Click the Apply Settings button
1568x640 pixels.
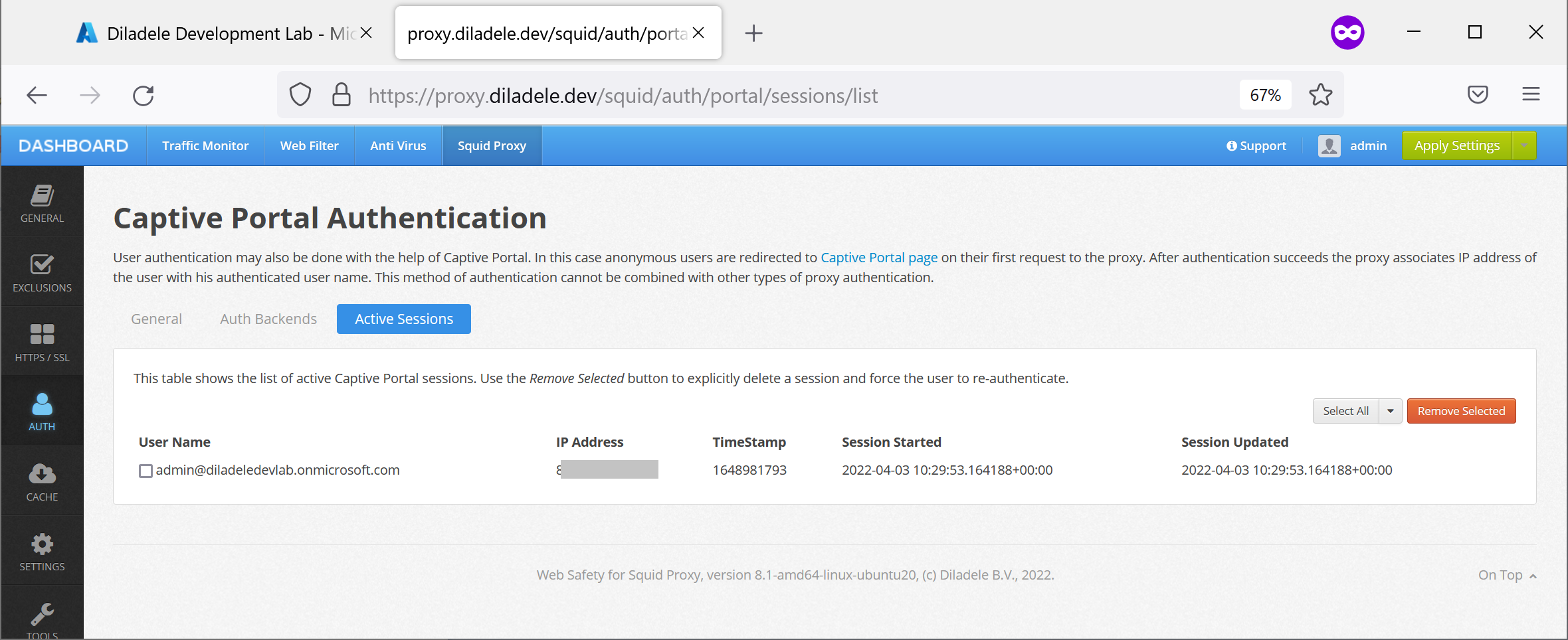[x=1457, y=145]
